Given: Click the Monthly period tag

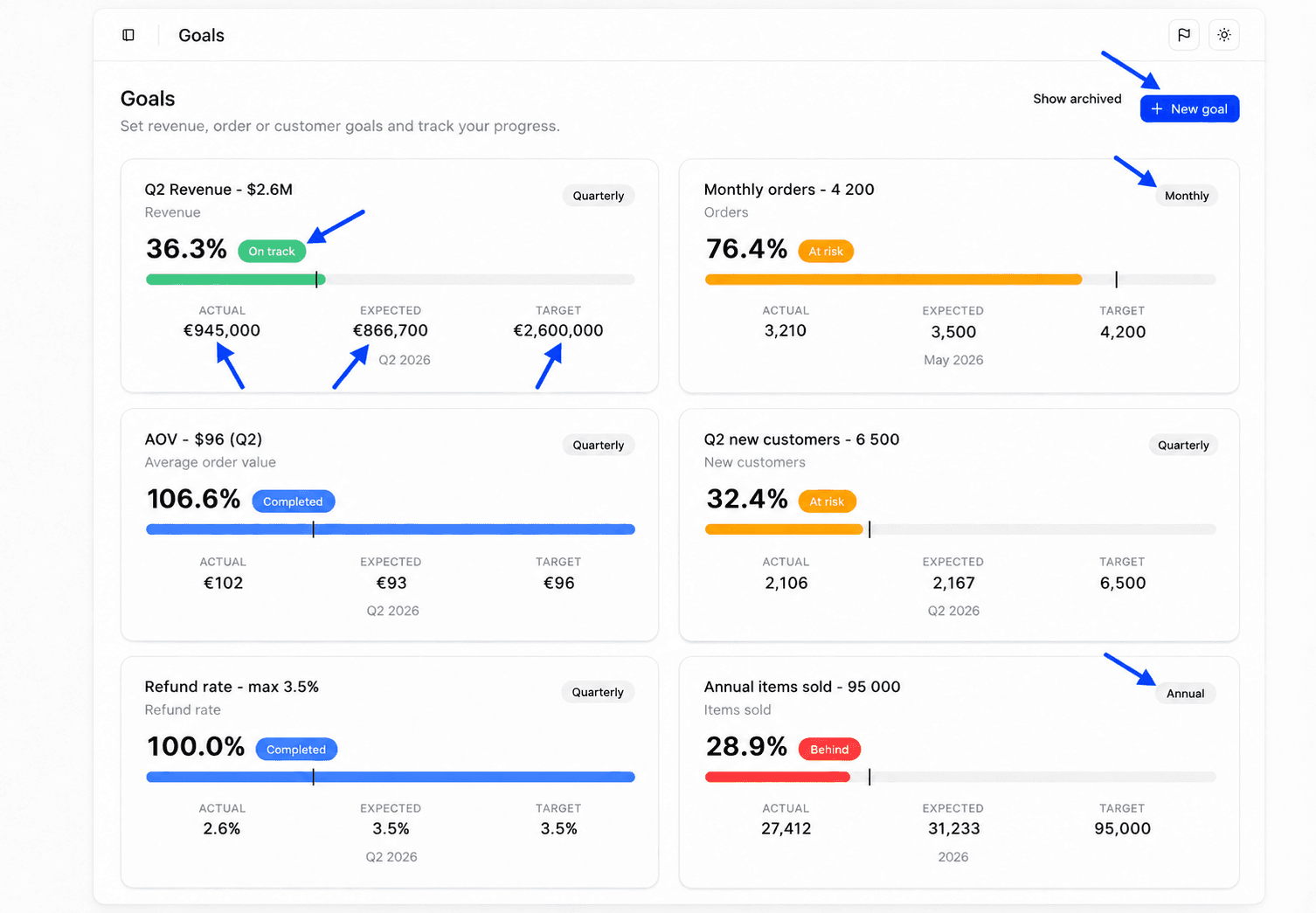Looking at the screenshot, I should pyautogui.click(x=1187, y=196).
